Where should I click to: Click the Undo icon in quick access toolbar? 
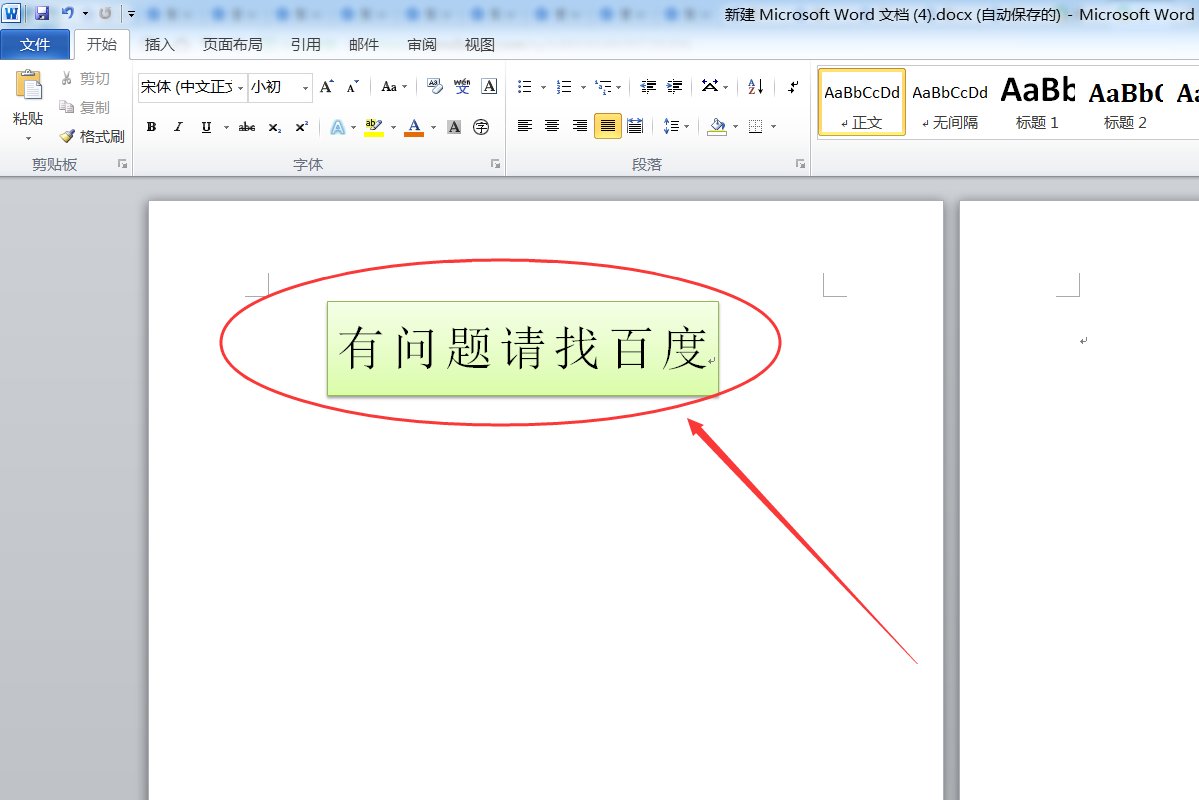coord(67,13)
